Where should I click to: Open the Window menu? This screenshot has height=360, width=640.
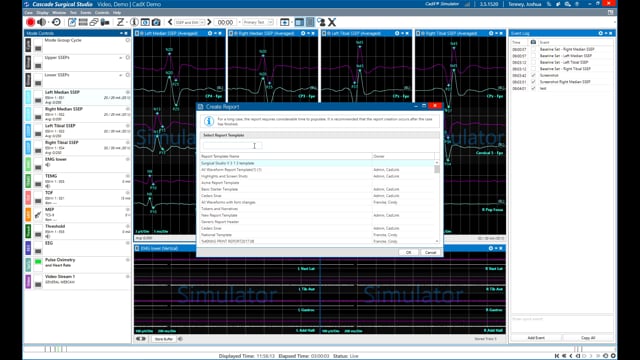[x=59, y=13]
